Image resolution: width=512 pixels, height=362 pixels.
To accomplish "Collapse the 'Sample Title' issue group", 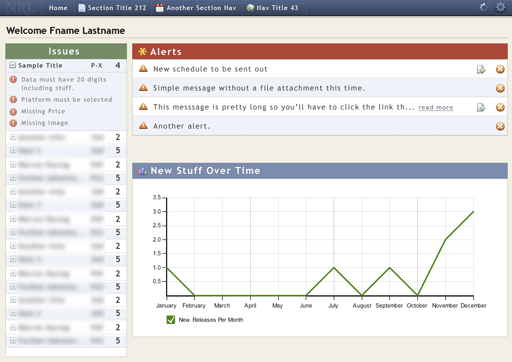I will click(x=13, y=65).
